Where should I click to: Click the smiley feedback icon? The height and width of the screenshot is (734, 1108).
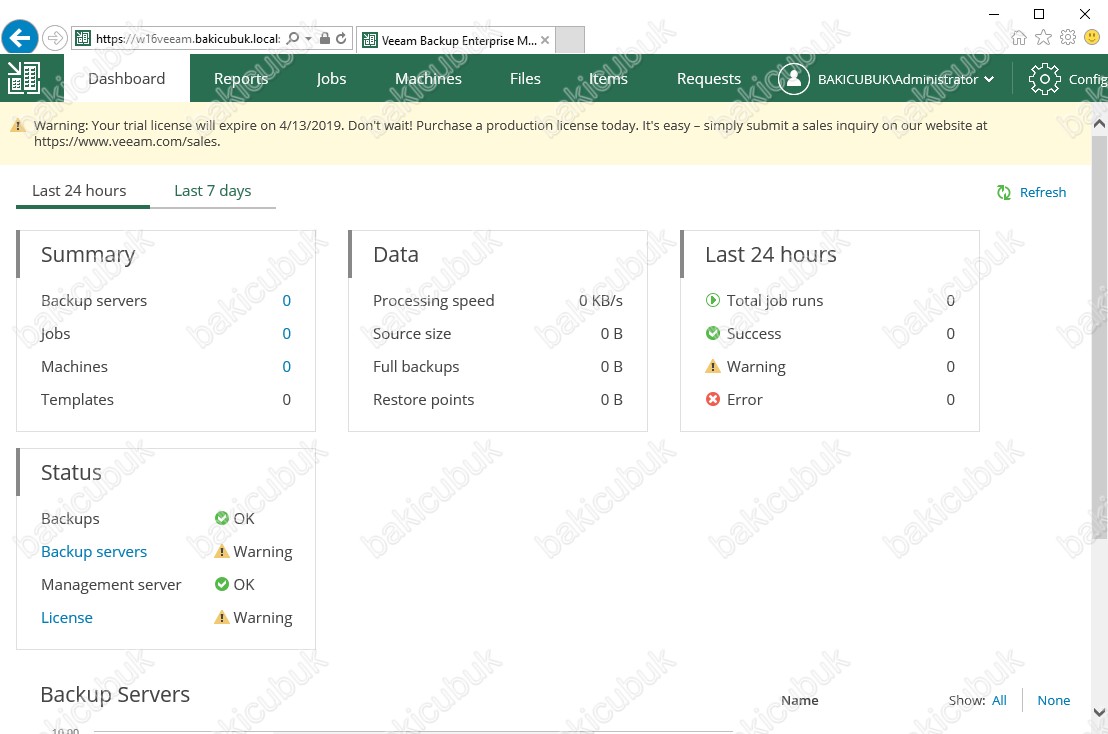click(x=1092, y=37)
